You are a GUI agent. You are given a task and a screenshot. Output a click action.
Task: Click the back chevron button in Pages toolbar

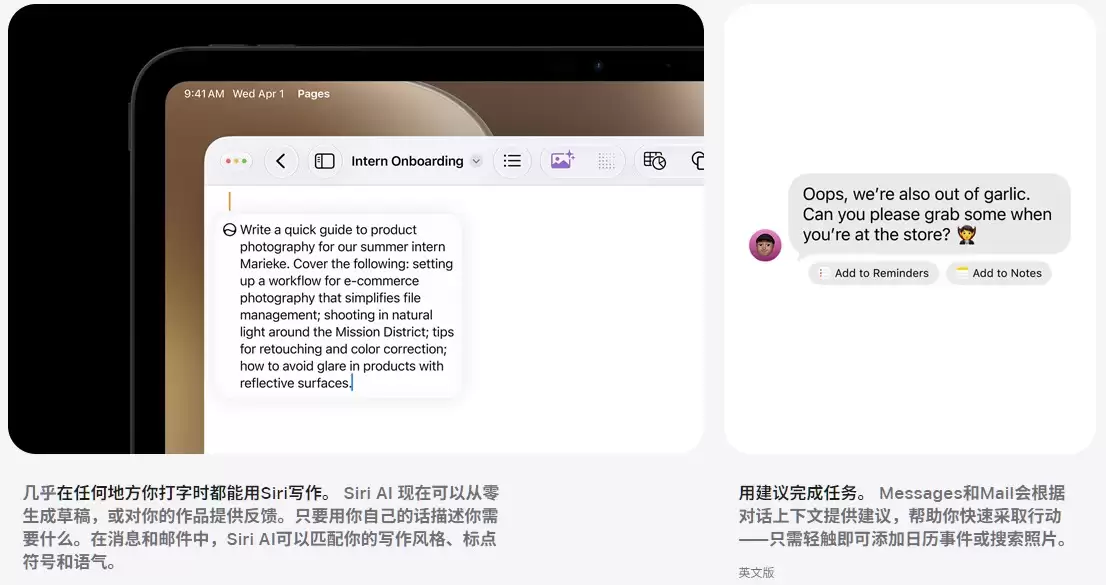point(281,161)
